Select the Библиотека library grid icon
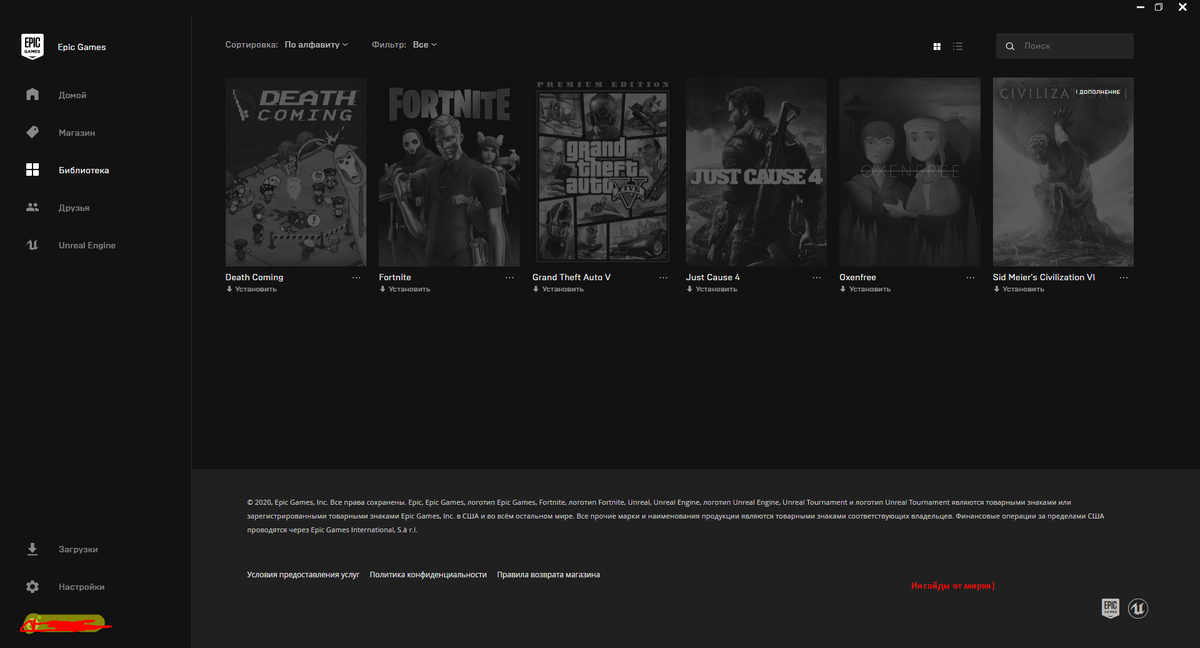 [x=32, y=170]
